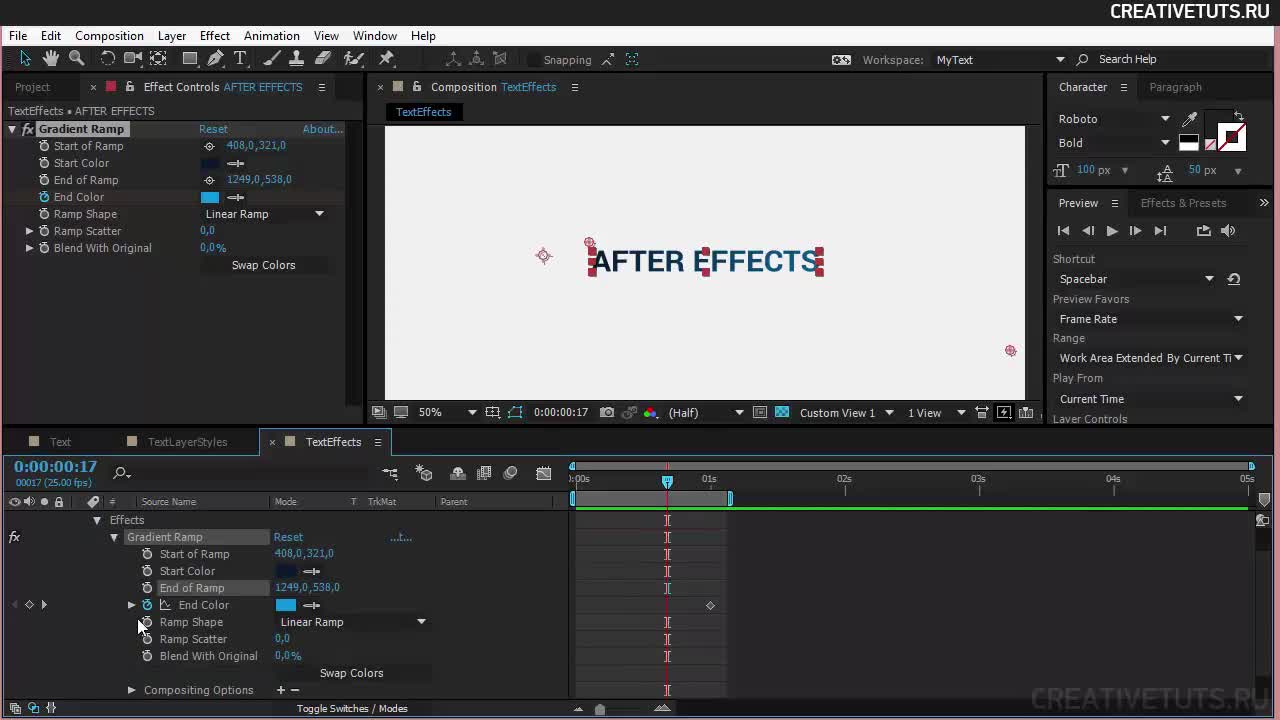Select the Roto Brush tool

353,59
